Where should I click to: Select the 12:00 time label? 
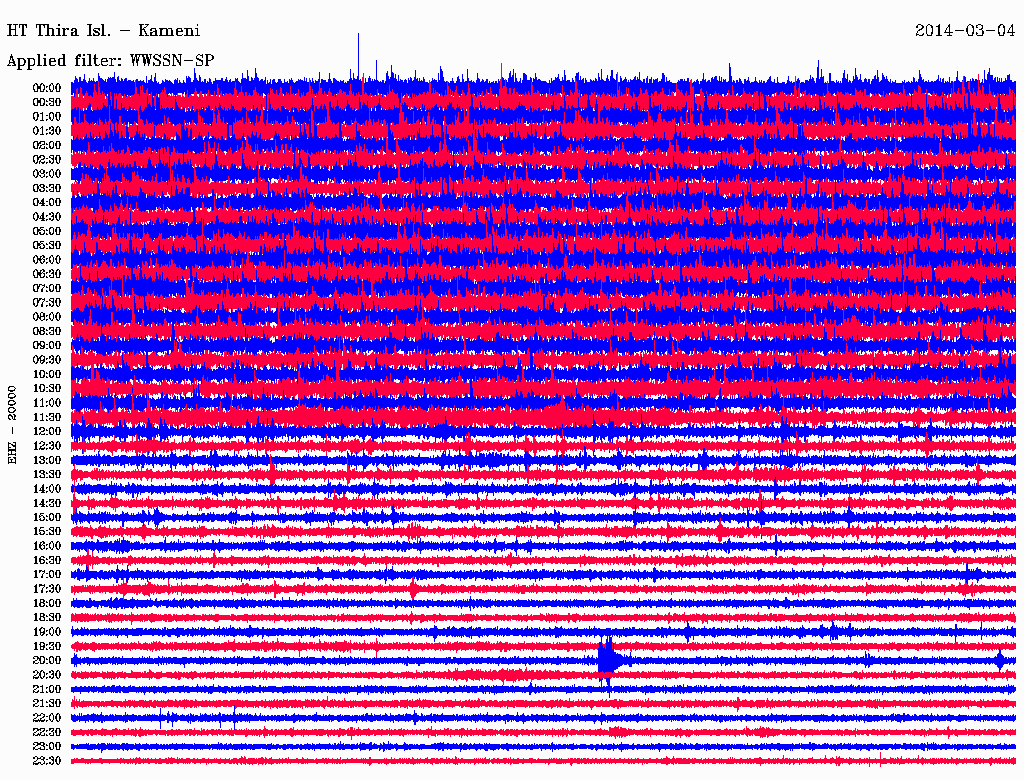47,431
